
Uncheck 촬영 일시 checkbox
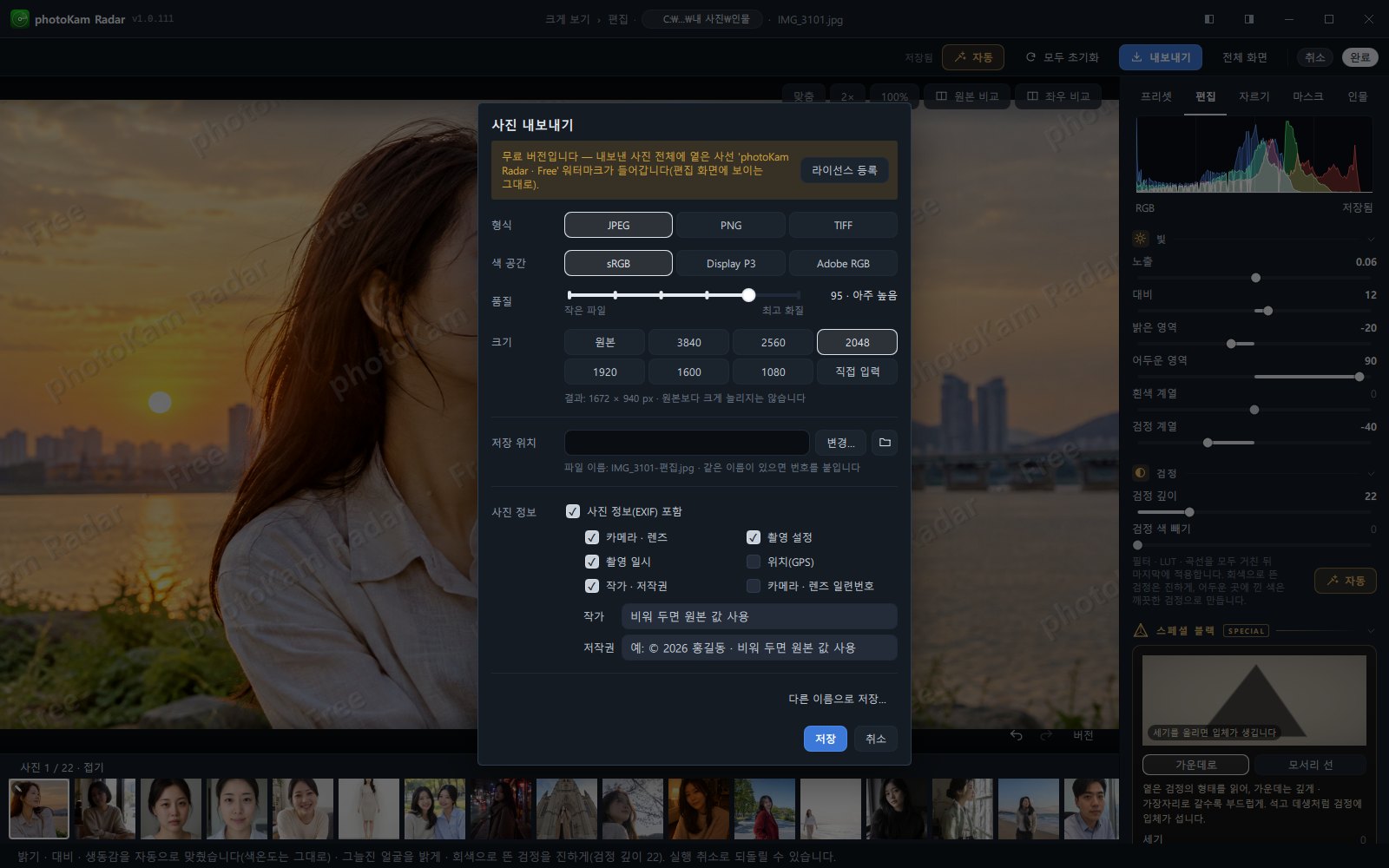(x=592, y=562)
